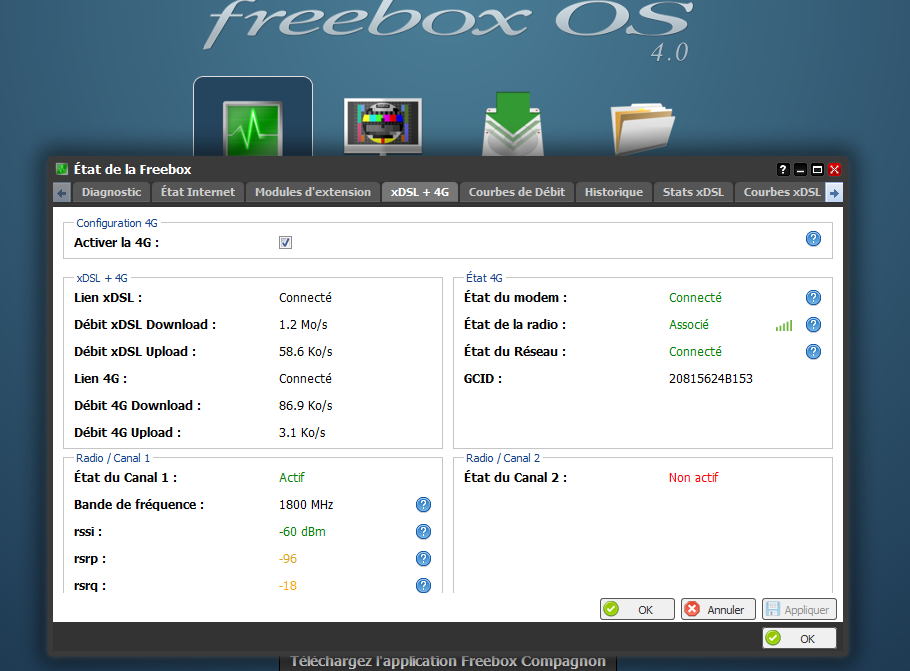Screen dimensions: 910x671
Task: Click the Connecté value of Lien 4G
Action: tap(305, 379)
